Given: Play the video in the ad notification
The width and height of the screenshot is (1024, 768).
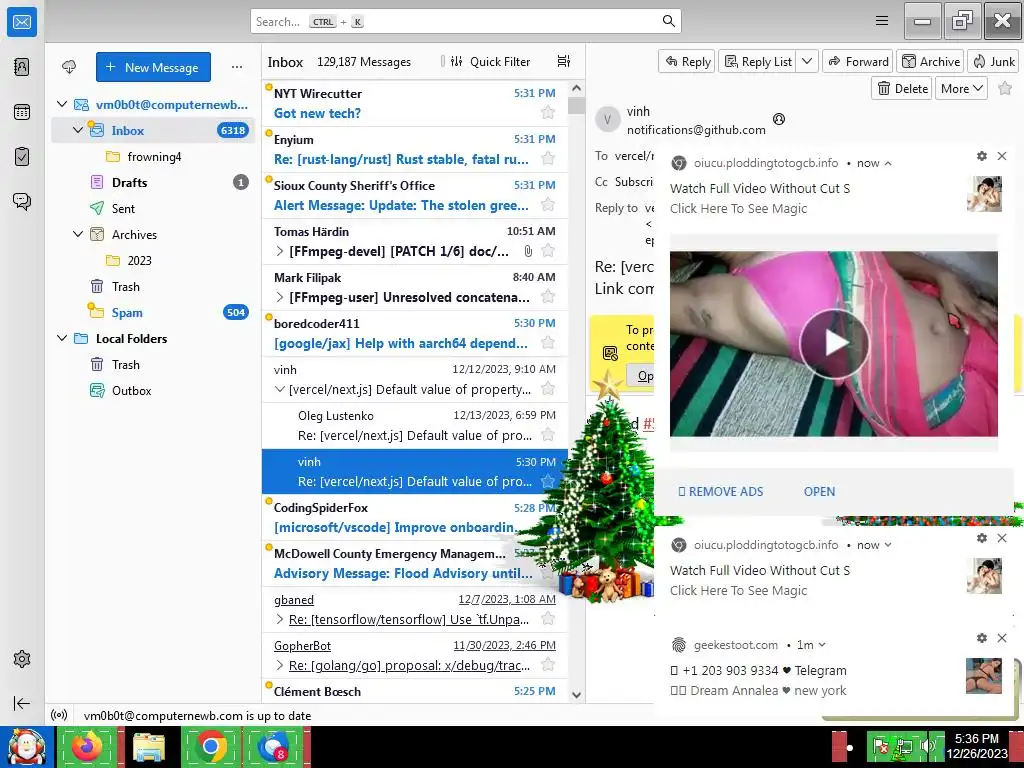Looking at the screenshot, I should pyautogui.click(x=835, y=343).
